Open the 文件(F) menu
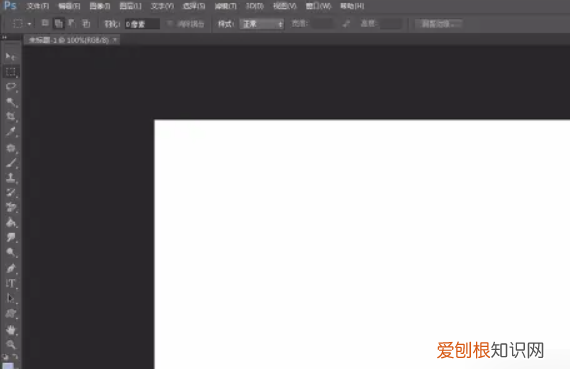This screenshot has width=570, height=369. click(x=37, y=6)
